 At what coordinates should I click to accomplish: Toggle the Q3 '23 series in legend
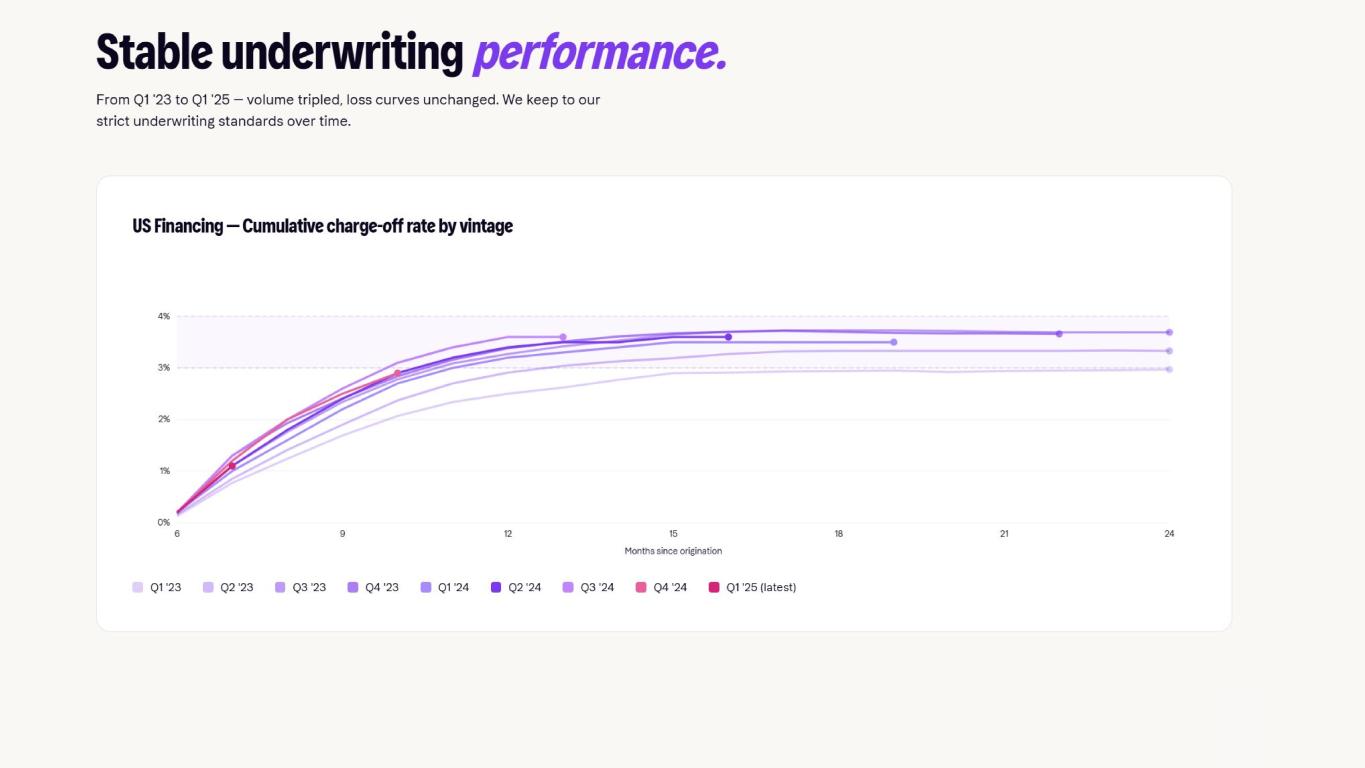click(300, 587)
